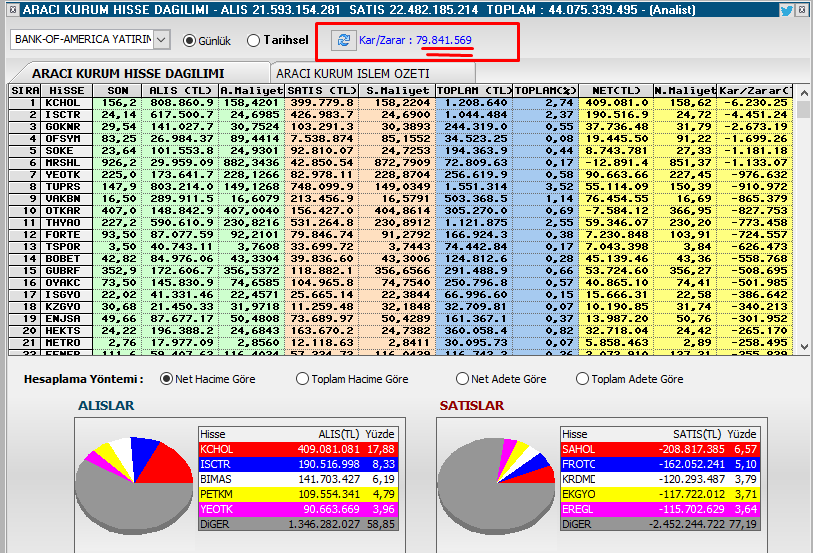Select the GUBRF stock row

point(401,271)
